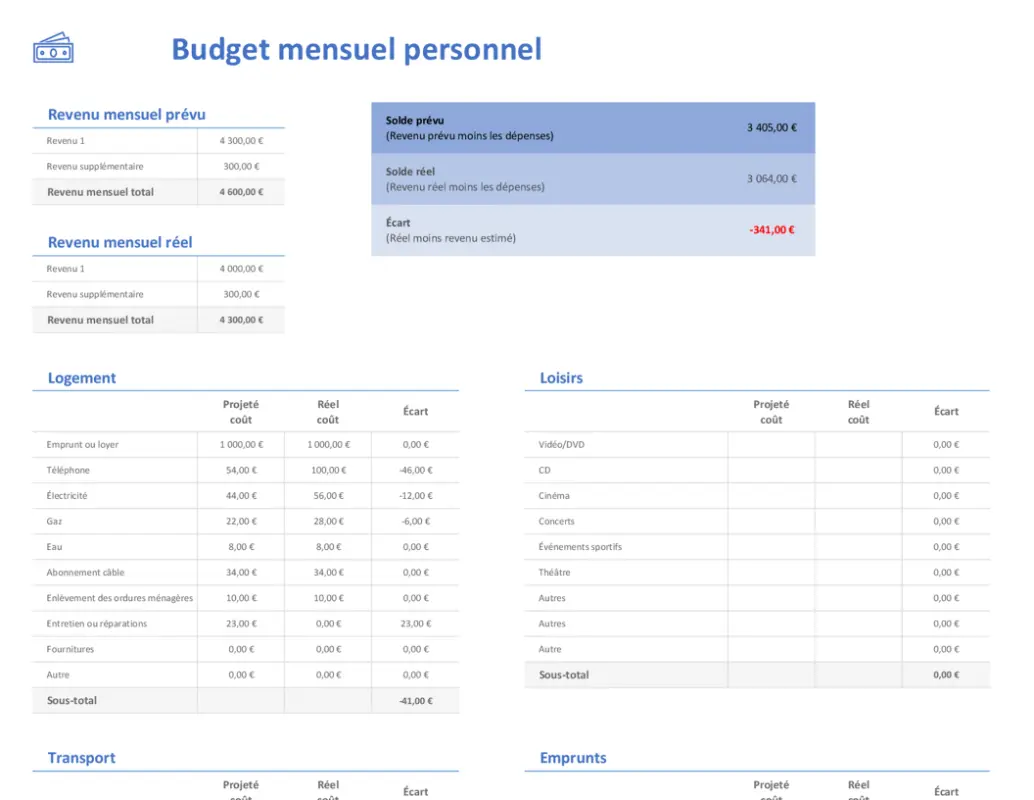Click the Emprunts section heading
The height and width of the screenshot is (800, 1034).
click(572, 758)
